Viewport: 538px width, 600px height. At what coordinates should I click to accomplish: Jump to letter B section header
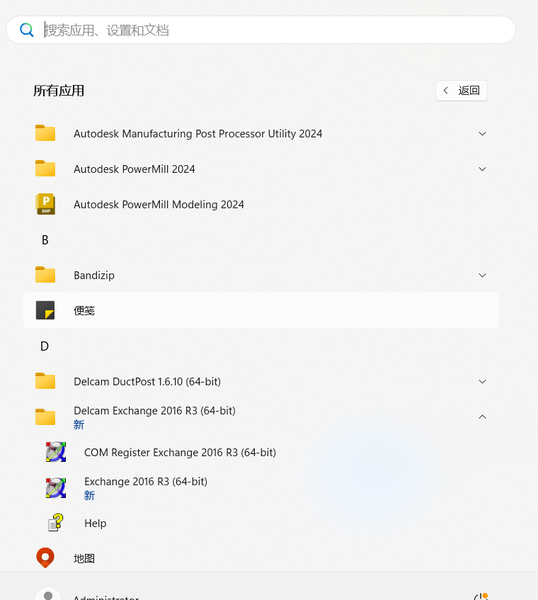[45, 240]
